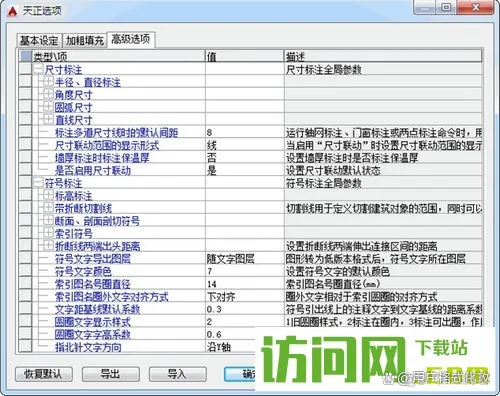Edit the 是 value for 启用尺寸联动
The image size is (500, 396).
(245, 171)
